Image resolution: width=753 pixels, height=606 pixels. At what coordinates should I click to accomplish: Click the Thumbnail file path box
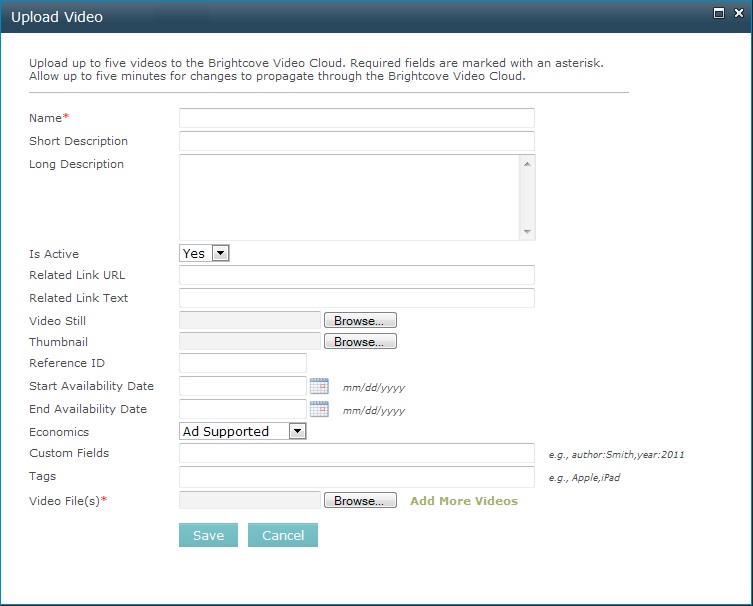click(250, 341)
